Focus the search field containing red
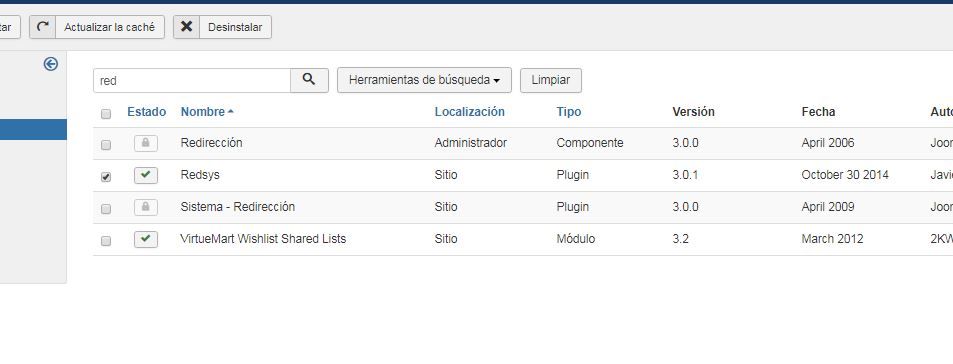The height and width of the screenshot is (364, 953). click(191, 80)
